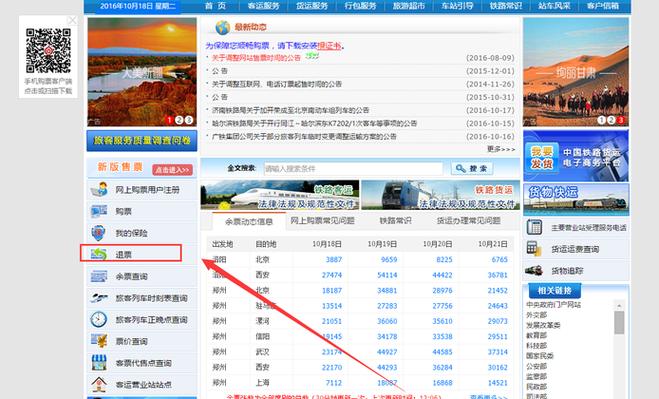
Task: Open 济南铁路局关于加开荣成至北京南动车组列车的公告
Action: click(x=290, y=110)
